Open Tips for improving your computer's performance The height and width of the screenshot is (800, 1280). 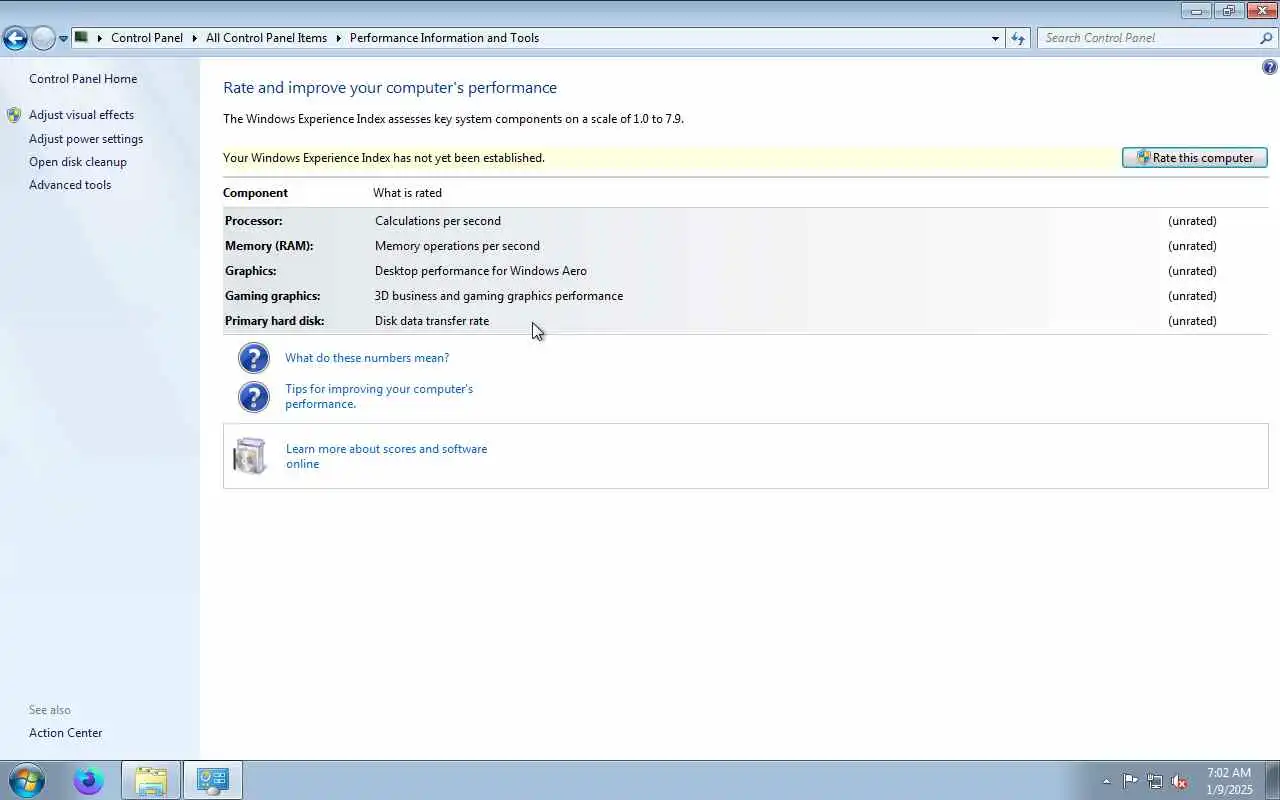(x=379, y=396)
